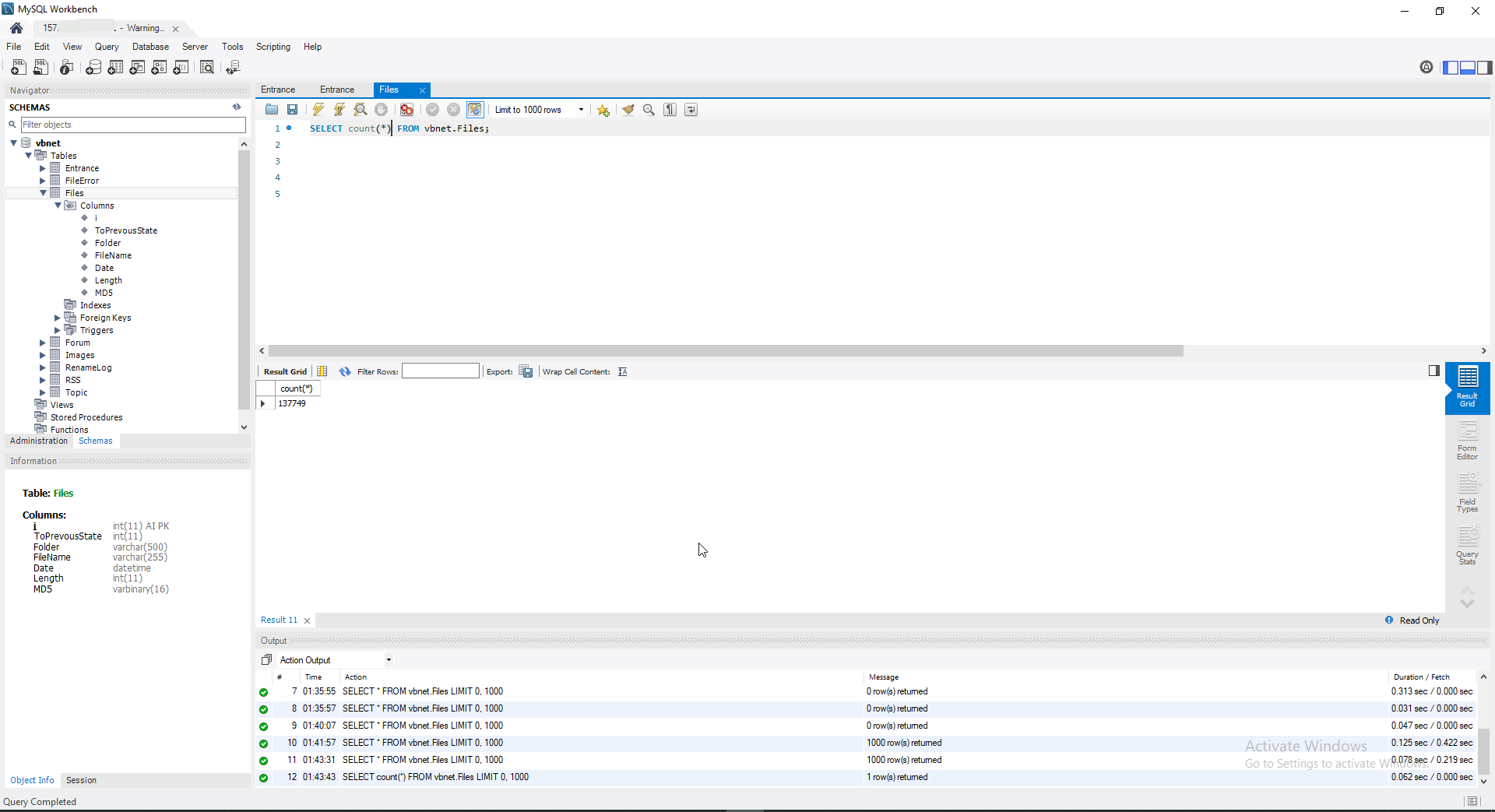Toggle the right sidebar panel visibility
Image resolution: width=1495 pixels, height=812 pixels.
[x=1485, y=68]
